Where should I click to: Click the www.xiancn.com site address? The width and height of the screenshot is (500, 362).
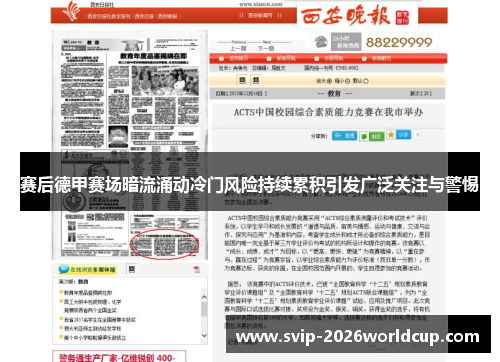click(260, 4)
